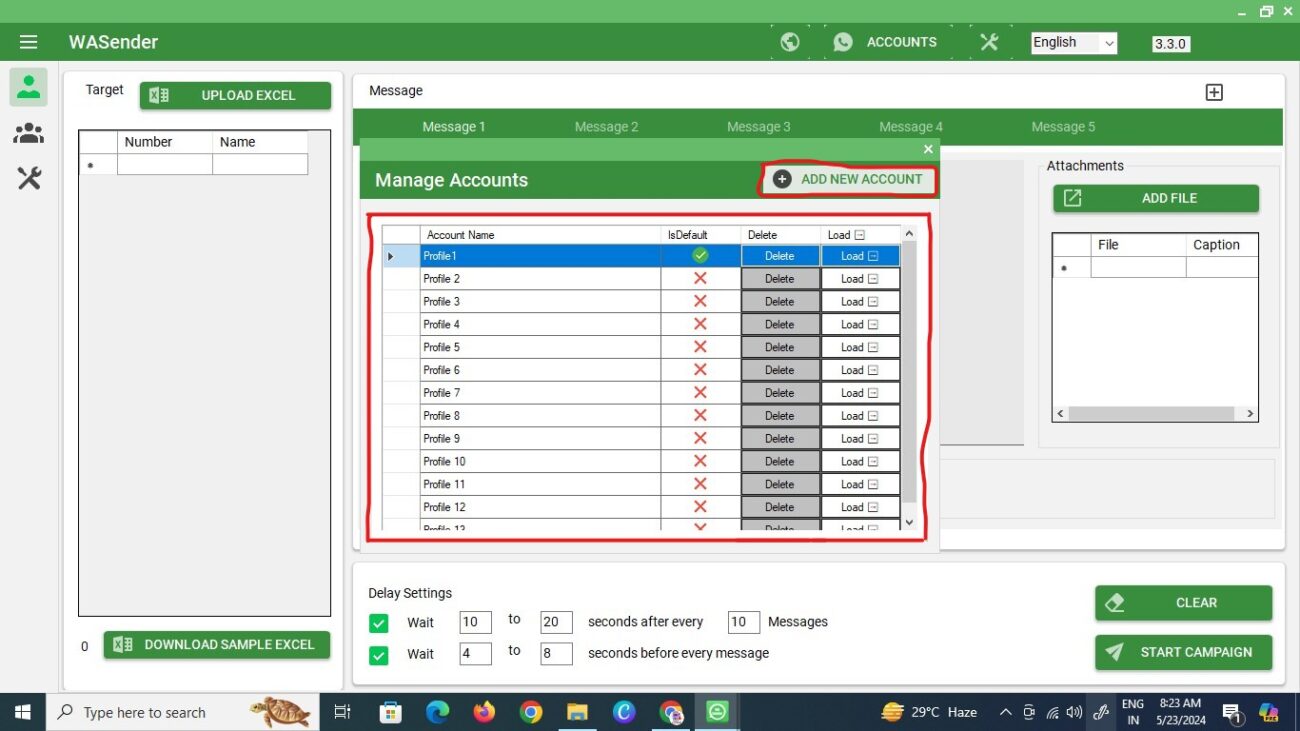Click the Load column header
Image resolution: width=1300 pixels, height=731 pixels.
860,235
